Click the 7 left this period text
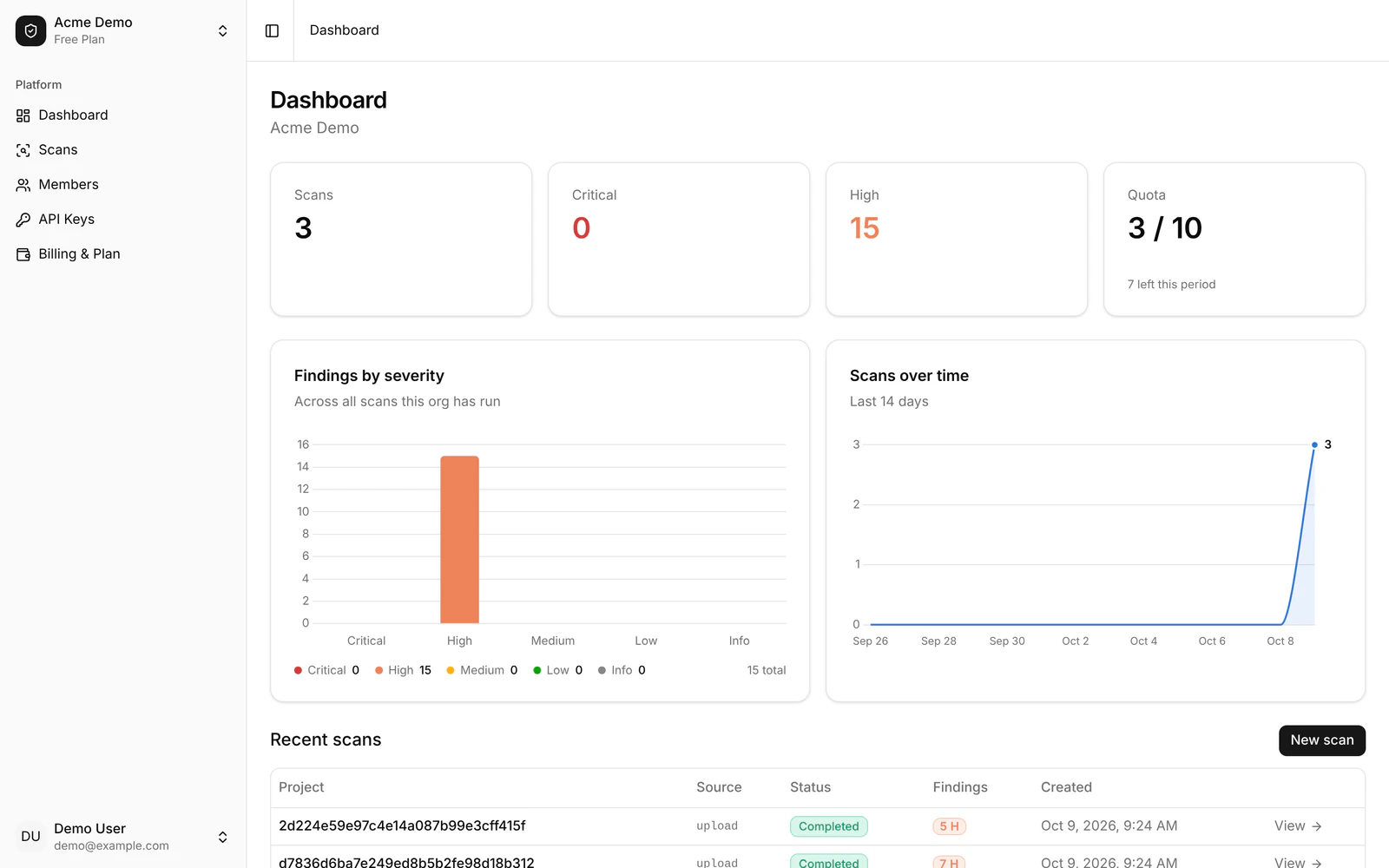The width and height of the screenshot is (1389, 868). click(1171, 285)
